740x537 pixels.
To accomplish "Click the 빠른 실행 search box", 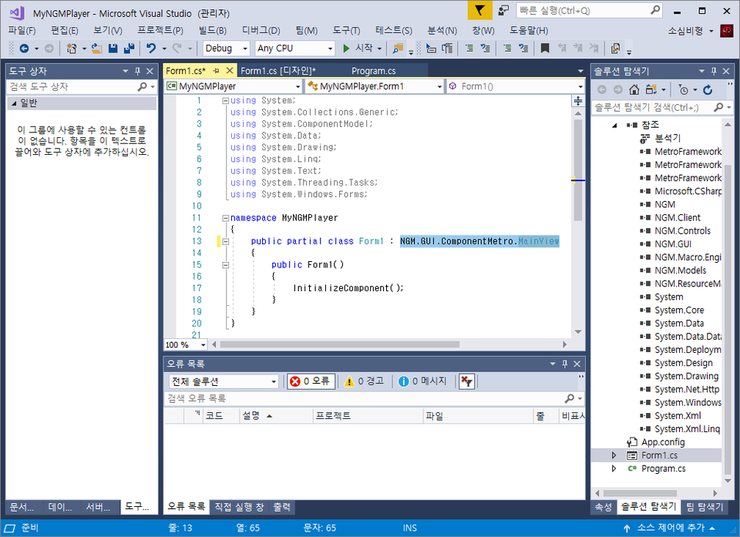I will (589, 10).
